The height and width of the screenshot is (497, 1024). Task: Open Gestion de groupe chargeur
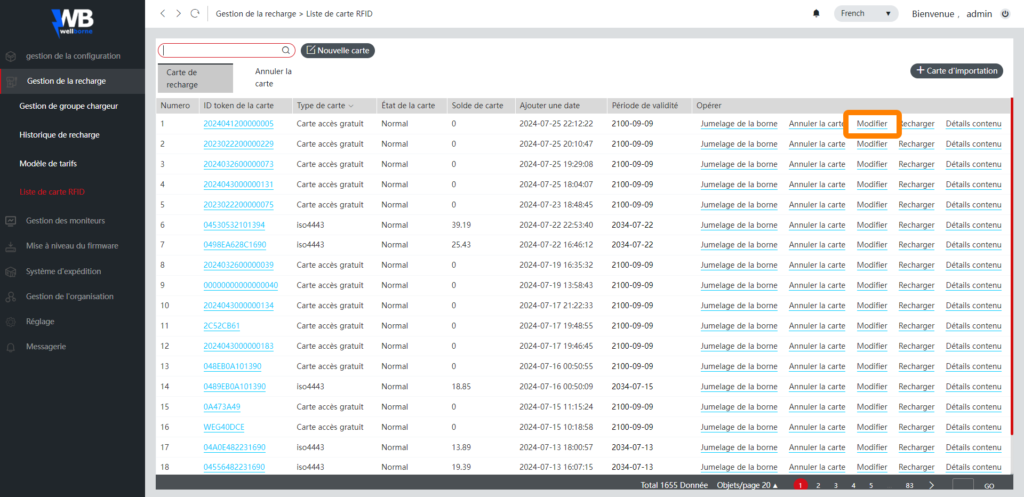[x=69, y=106]
